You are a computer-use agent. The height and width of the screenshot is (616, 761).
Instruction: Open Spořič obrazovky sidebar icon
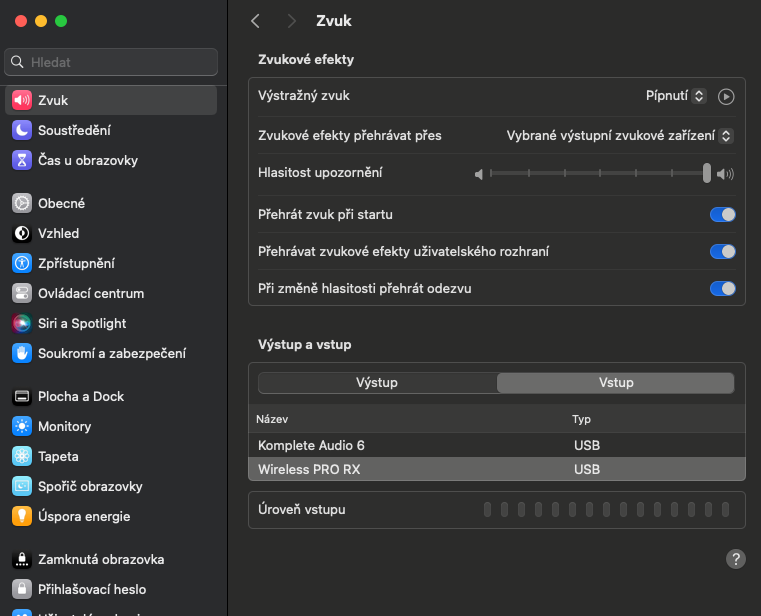[x=22, y=486]
